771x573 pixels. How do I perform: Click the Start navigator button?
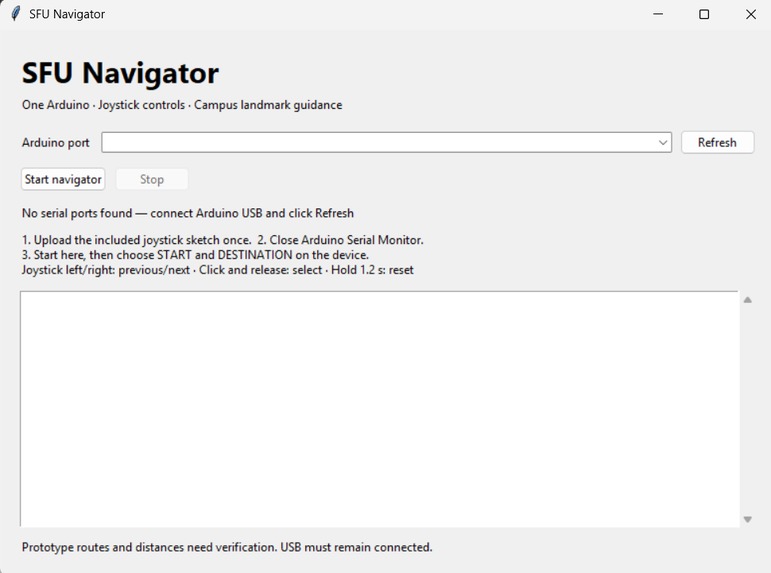click(63, 179)
